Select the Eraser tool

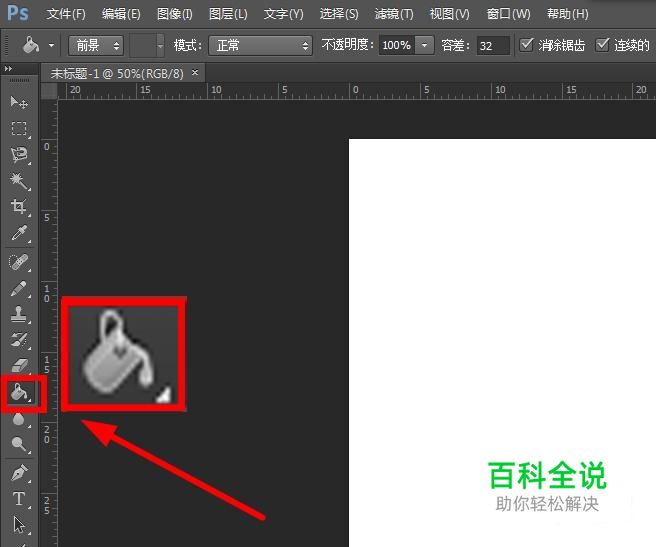click(19, 365)
